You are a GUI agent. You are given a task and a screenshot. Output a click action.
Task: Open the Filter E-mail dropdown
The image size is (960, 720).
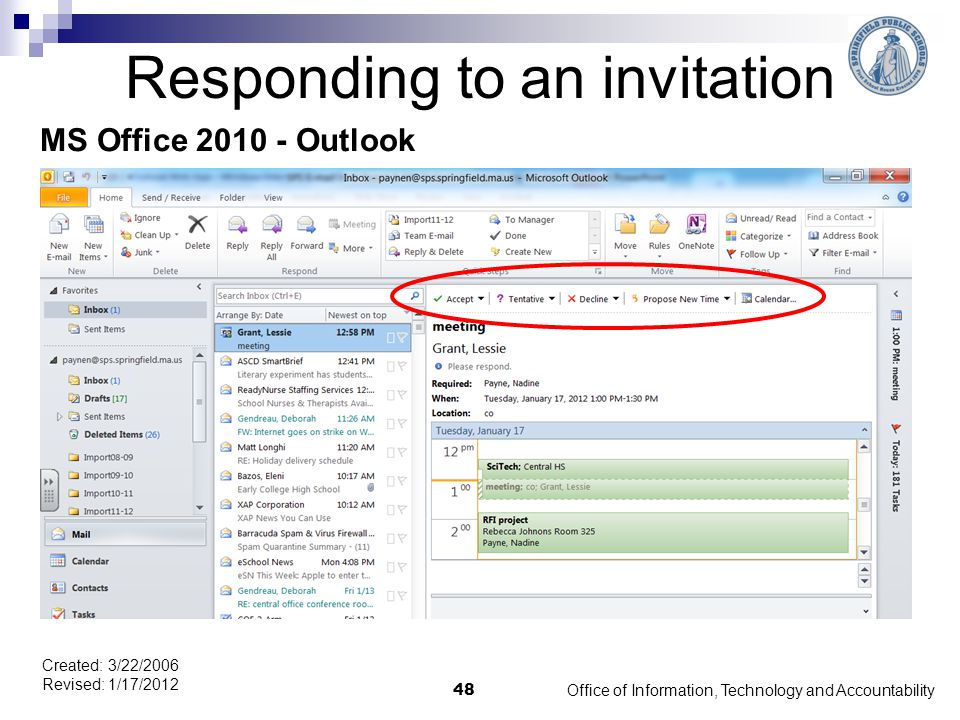tap(843, 253)
